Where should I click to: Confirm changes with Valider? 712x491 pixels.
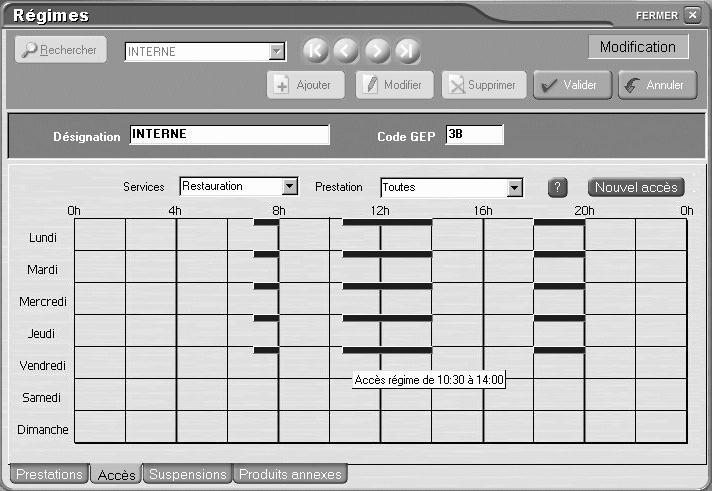pos(573,85)
